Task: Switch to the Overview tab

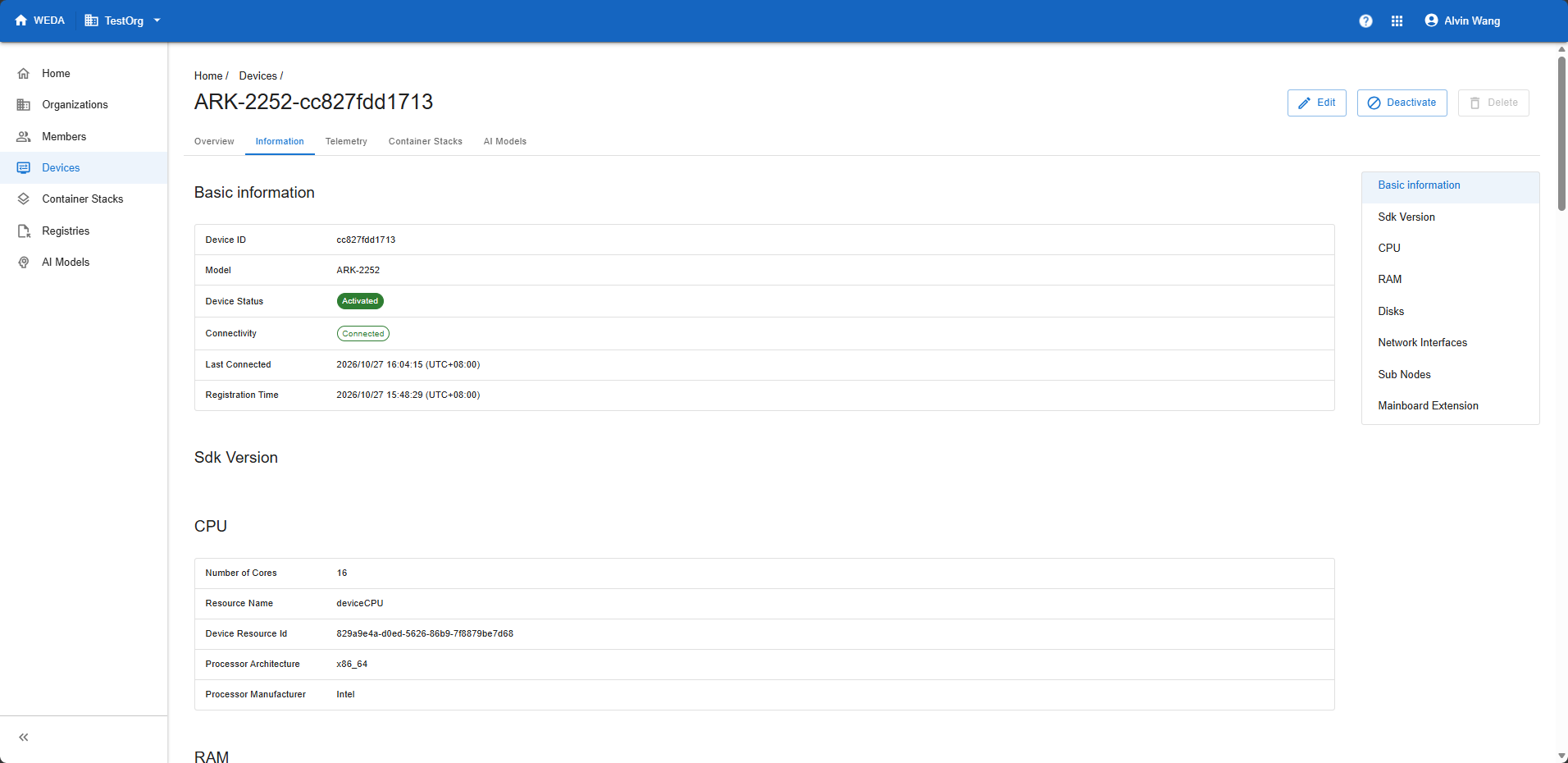Action: coord(214,141)
